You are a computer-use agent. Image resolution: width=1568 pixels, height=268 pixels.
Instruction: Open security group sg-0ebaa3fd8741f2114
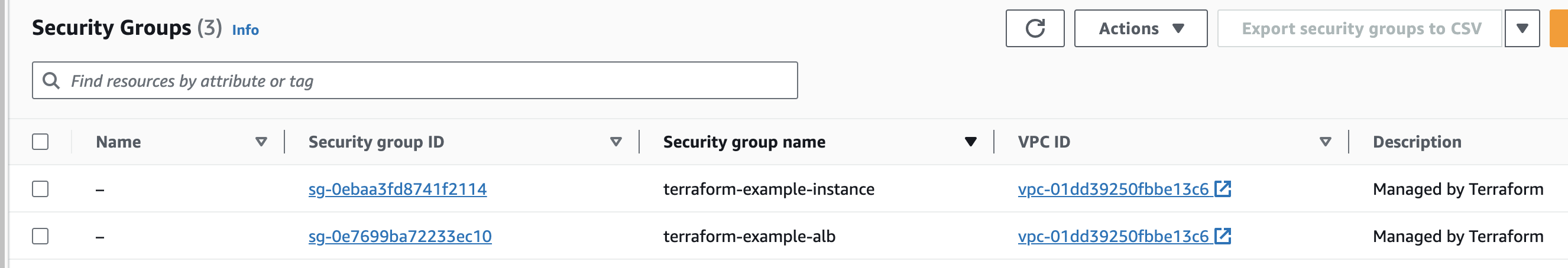click(x=397, y=189)
